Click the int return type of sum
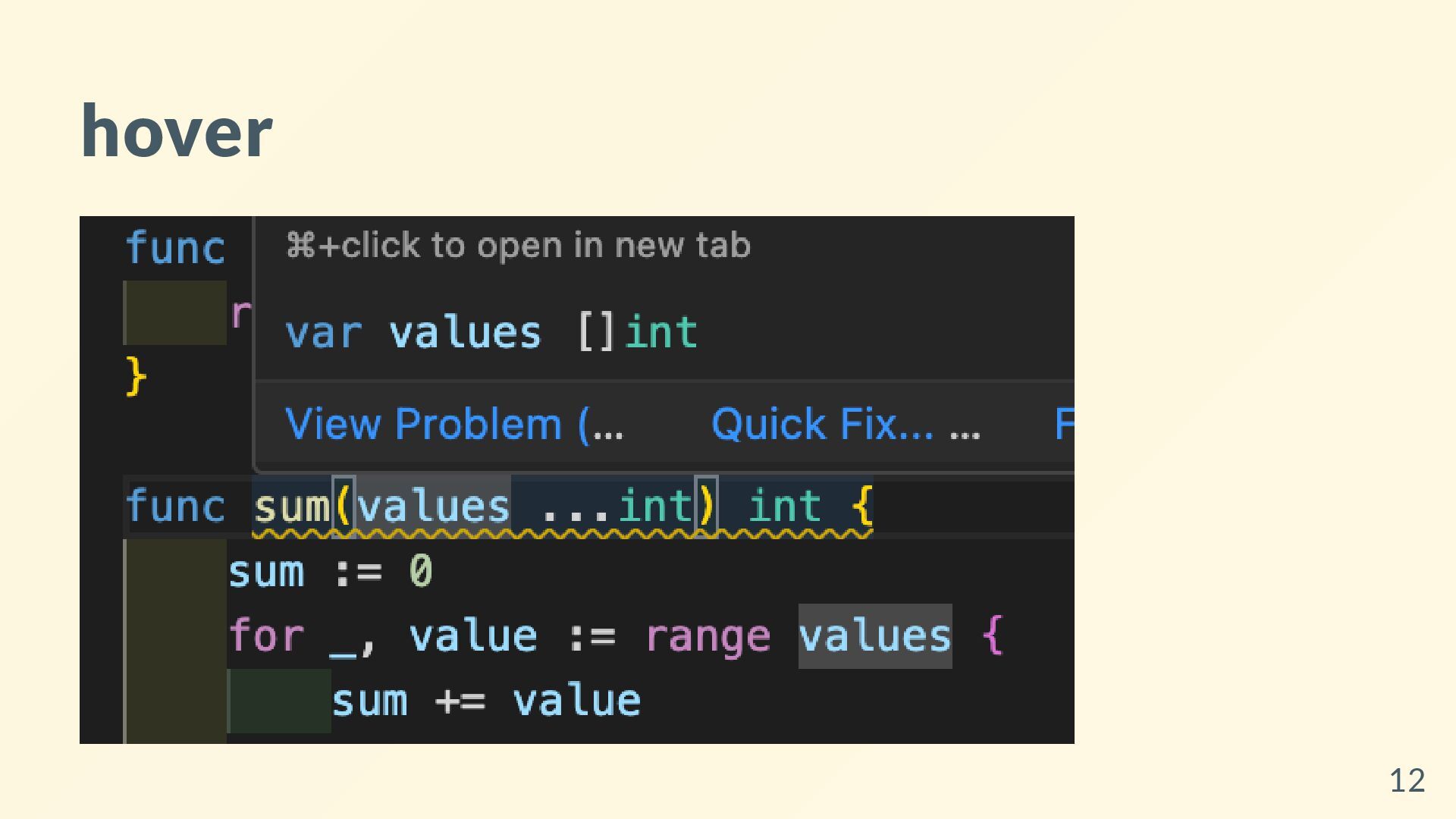The width and height of the screenshot is (1456, 819). tap(784, 507)
